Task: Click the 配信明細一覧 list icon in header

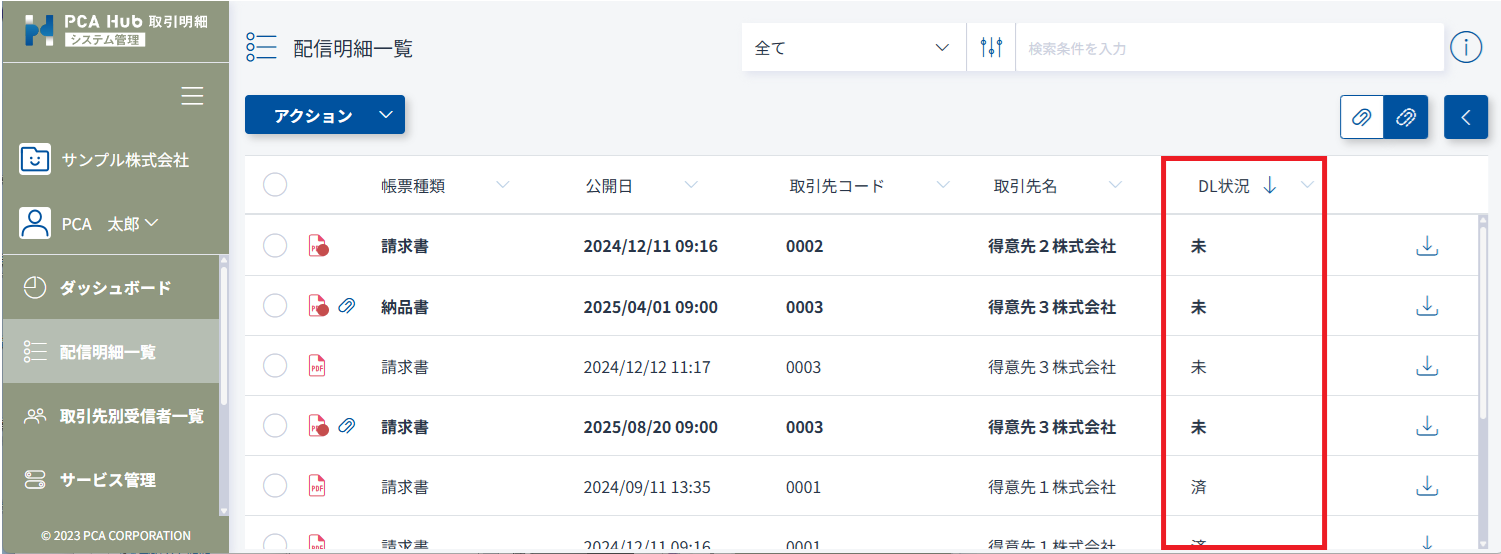Action: [261, 48]
